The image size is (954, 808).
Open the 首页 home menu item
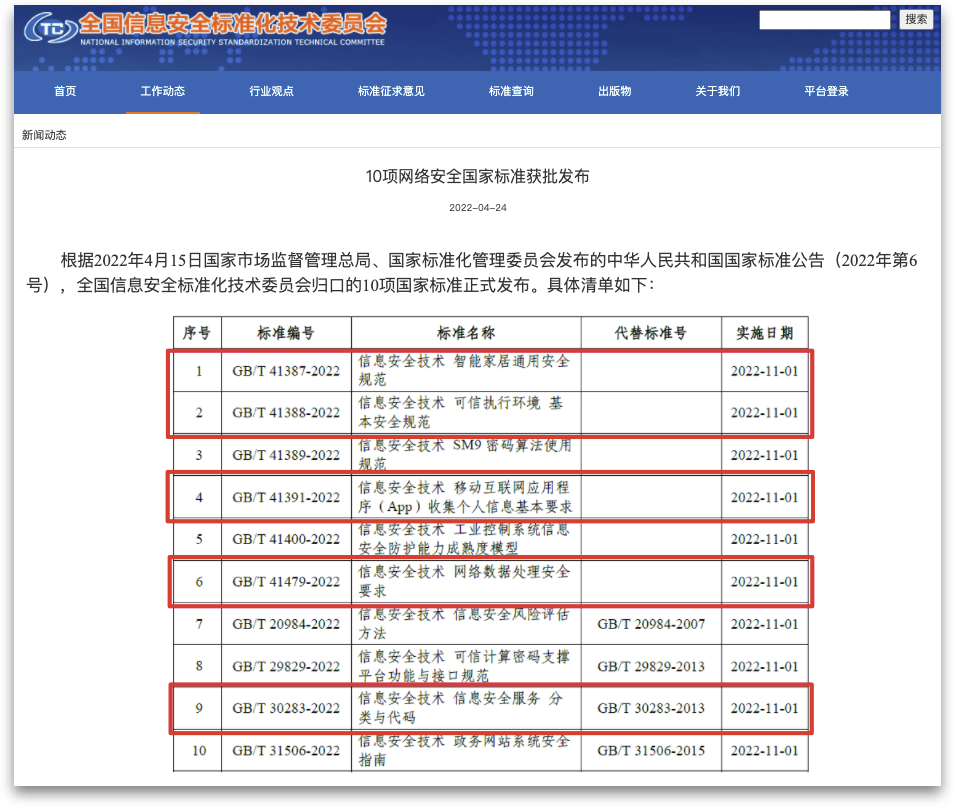[x=65, y=91]
